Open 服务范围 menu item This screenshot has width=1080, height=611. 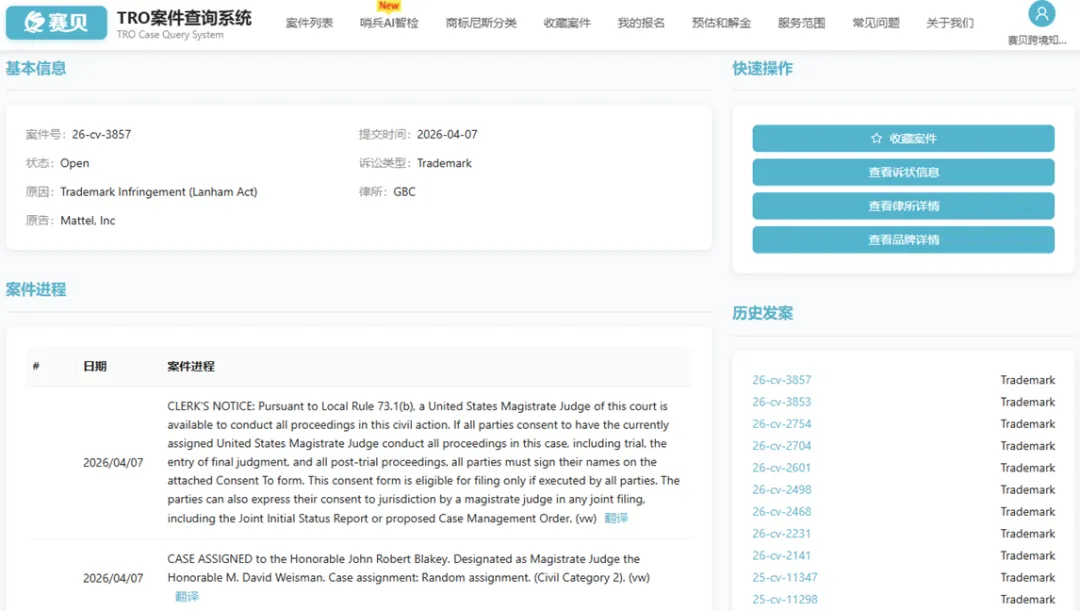(x=802, y=23)
